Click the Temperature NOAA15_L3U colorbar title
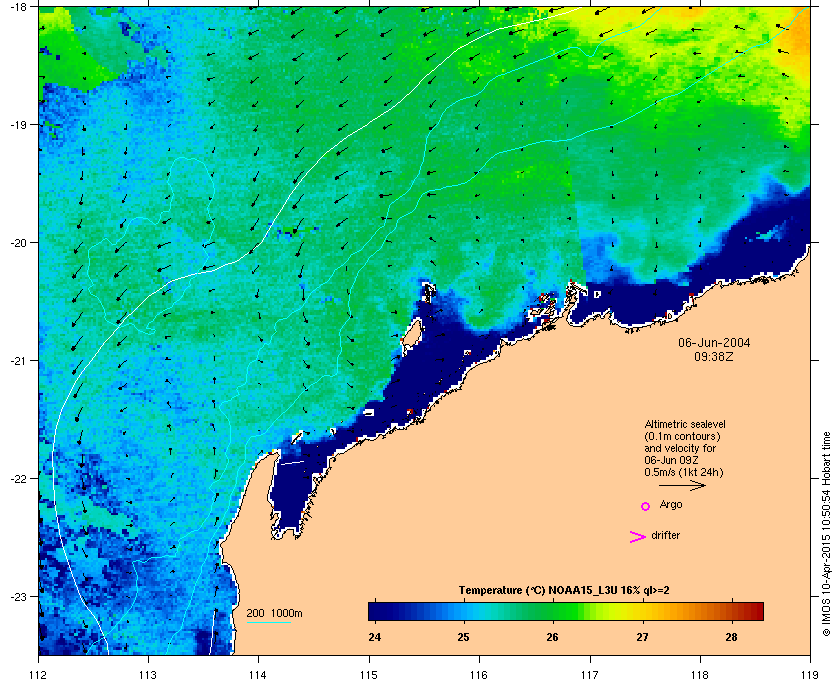Image resolution: width=840 pixels, height=680 pixels. tap(564, 591)
